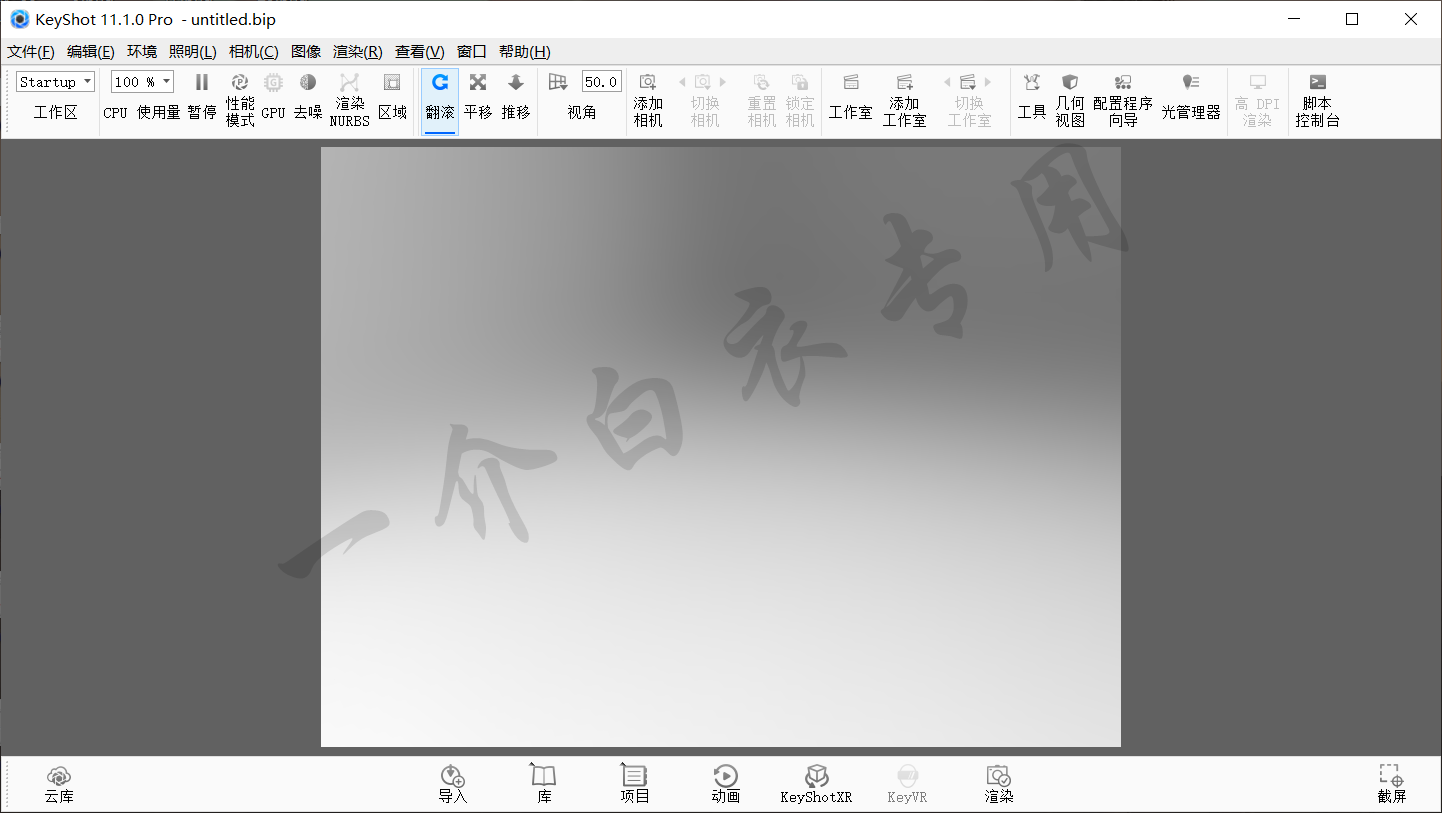Take a screenshot with 截屏
Screen dimensions: 1442x813
pyautogui.click(x=1391, y=783)
